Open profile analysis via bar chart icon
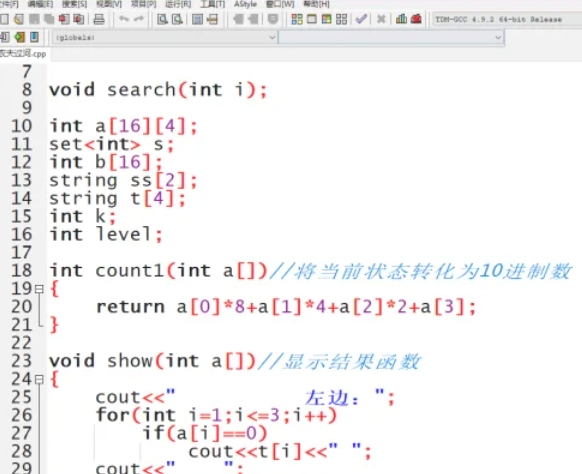This screenshot has width=582, height=474. coord(401,19)
